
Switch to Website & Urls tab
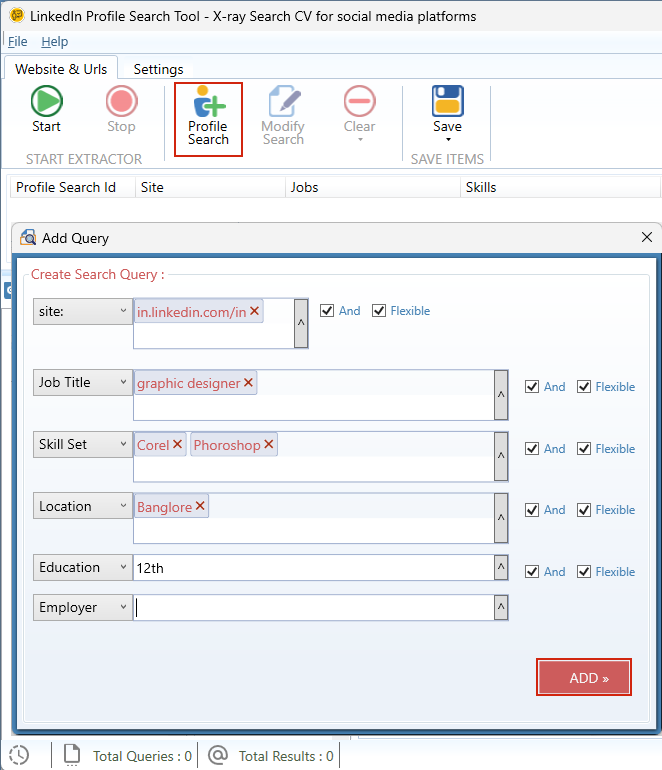pos(61,69)
